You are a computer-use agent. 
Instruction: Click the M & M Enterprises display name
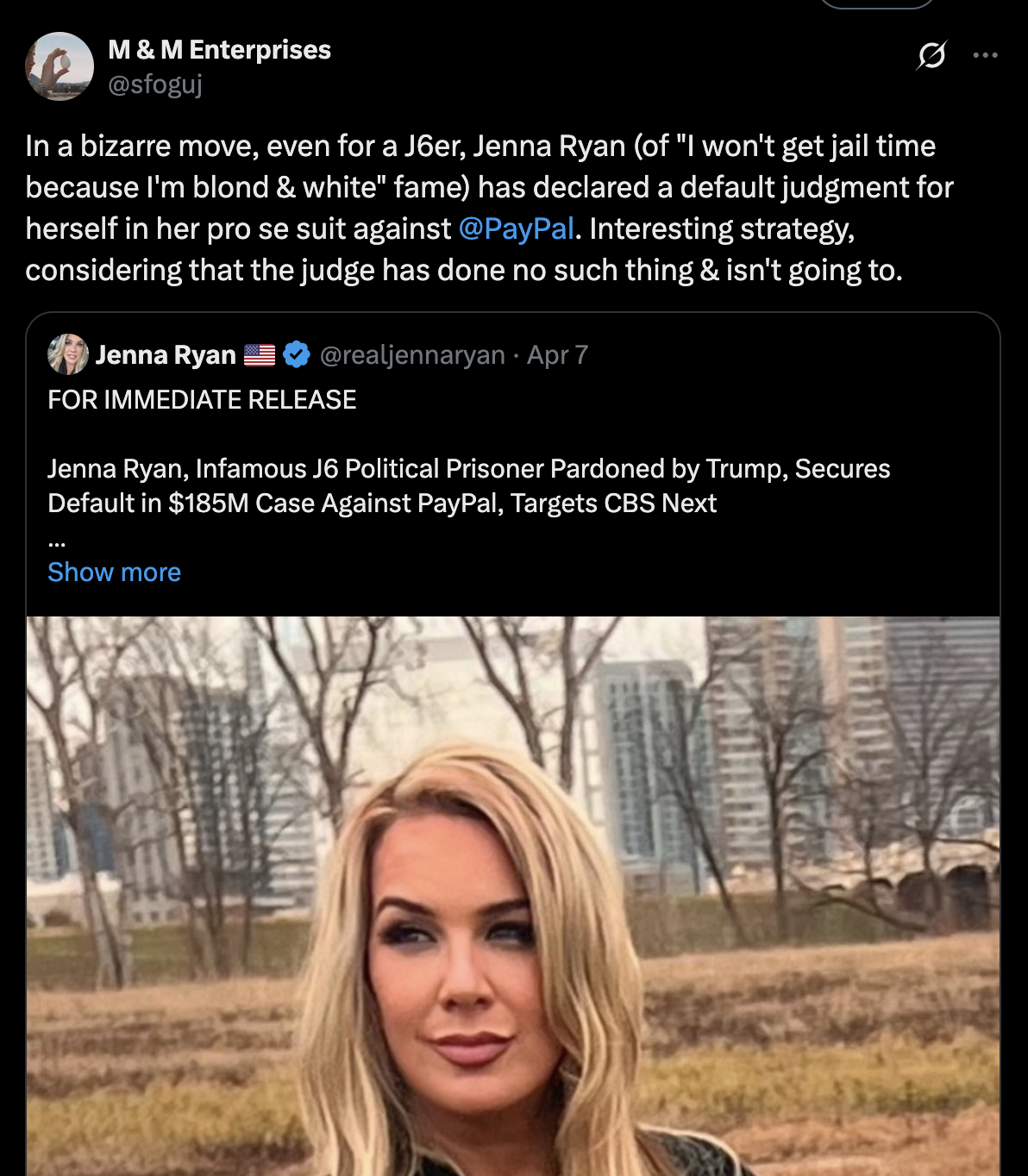[219, 50]
